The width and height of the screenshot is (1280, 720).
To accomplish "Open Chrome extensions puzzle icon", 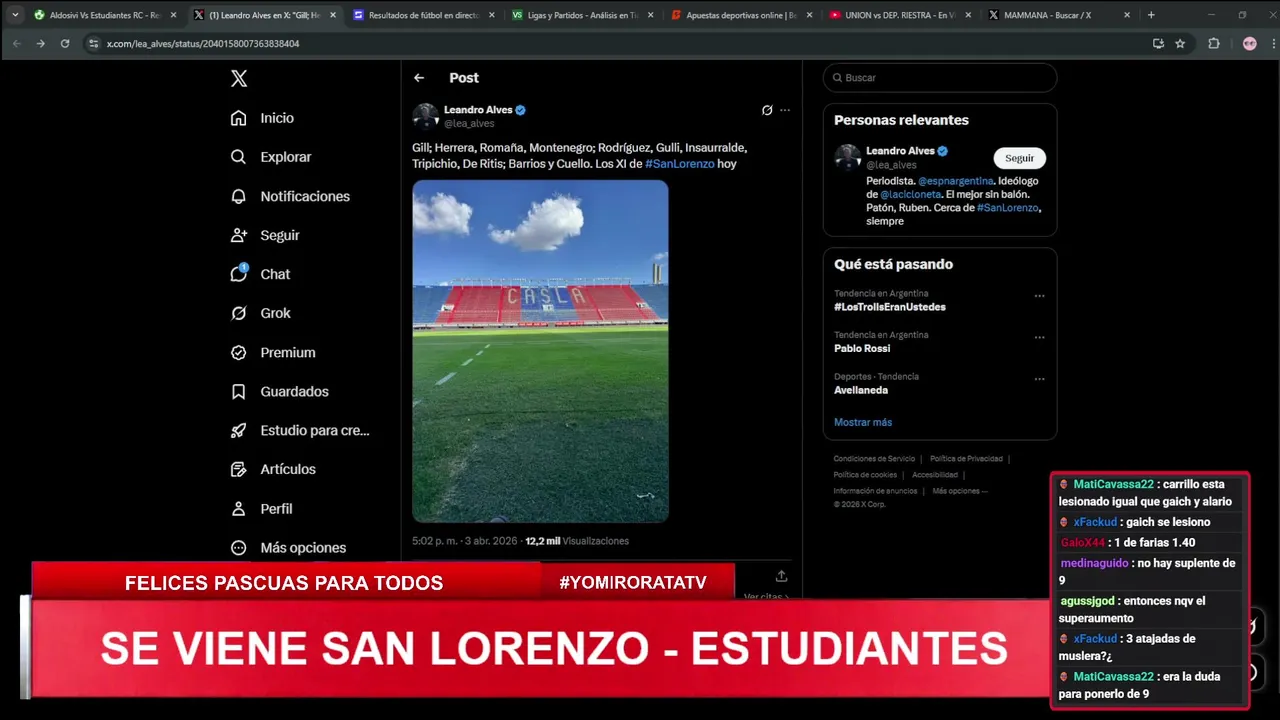I will 1214,44.
